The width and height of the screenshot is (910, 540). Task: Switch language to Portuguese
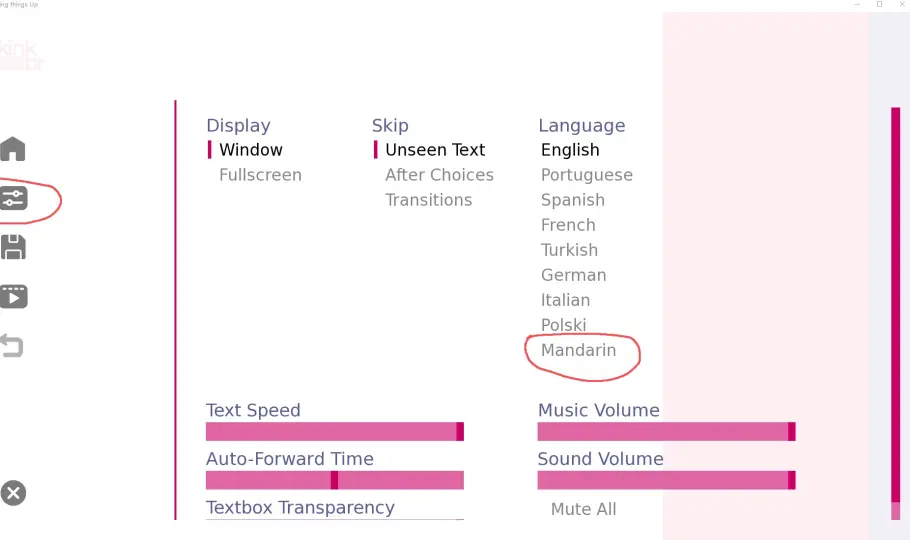(586, 175)
